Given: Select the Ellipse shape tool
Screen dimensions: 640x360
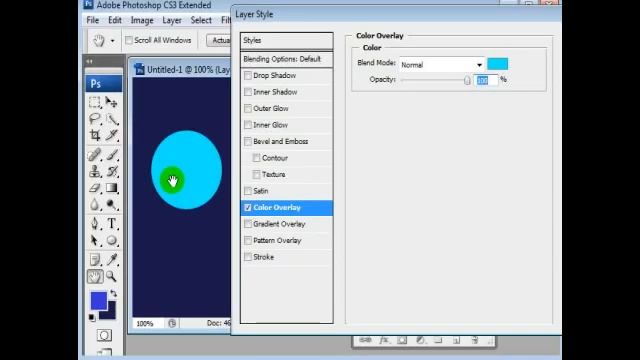Looking at the screenshot, I should pyautogui.click(x=111, y=240).
